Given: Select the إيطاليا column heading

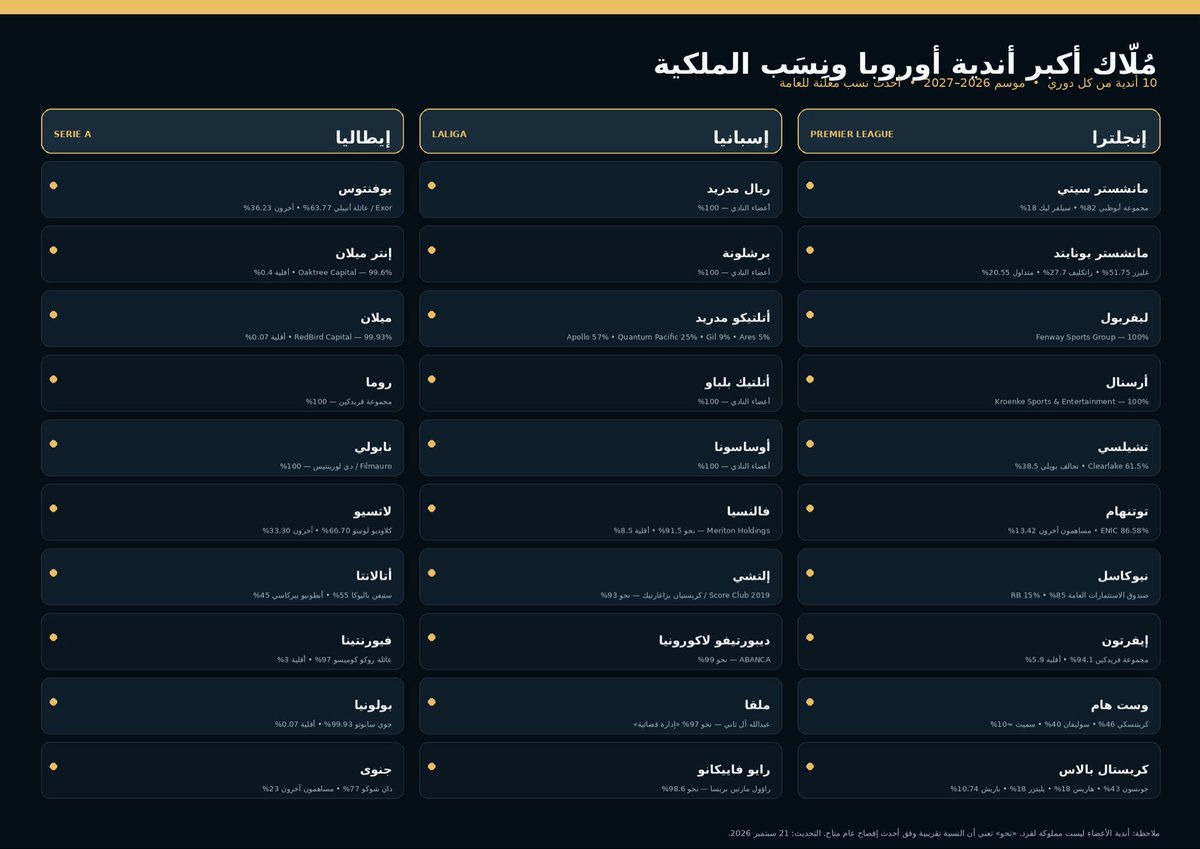Looking at the screenshot, I should (x=363, y=138).
